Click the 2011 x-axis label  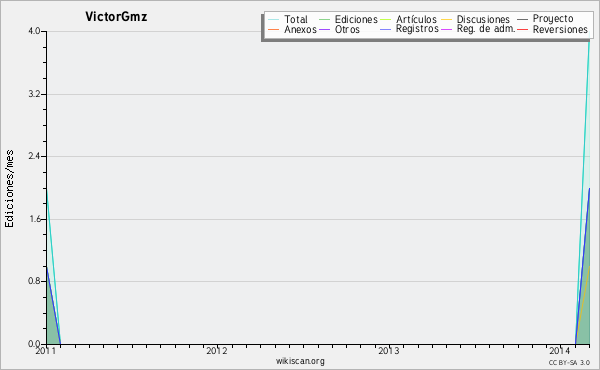(46, 350)
